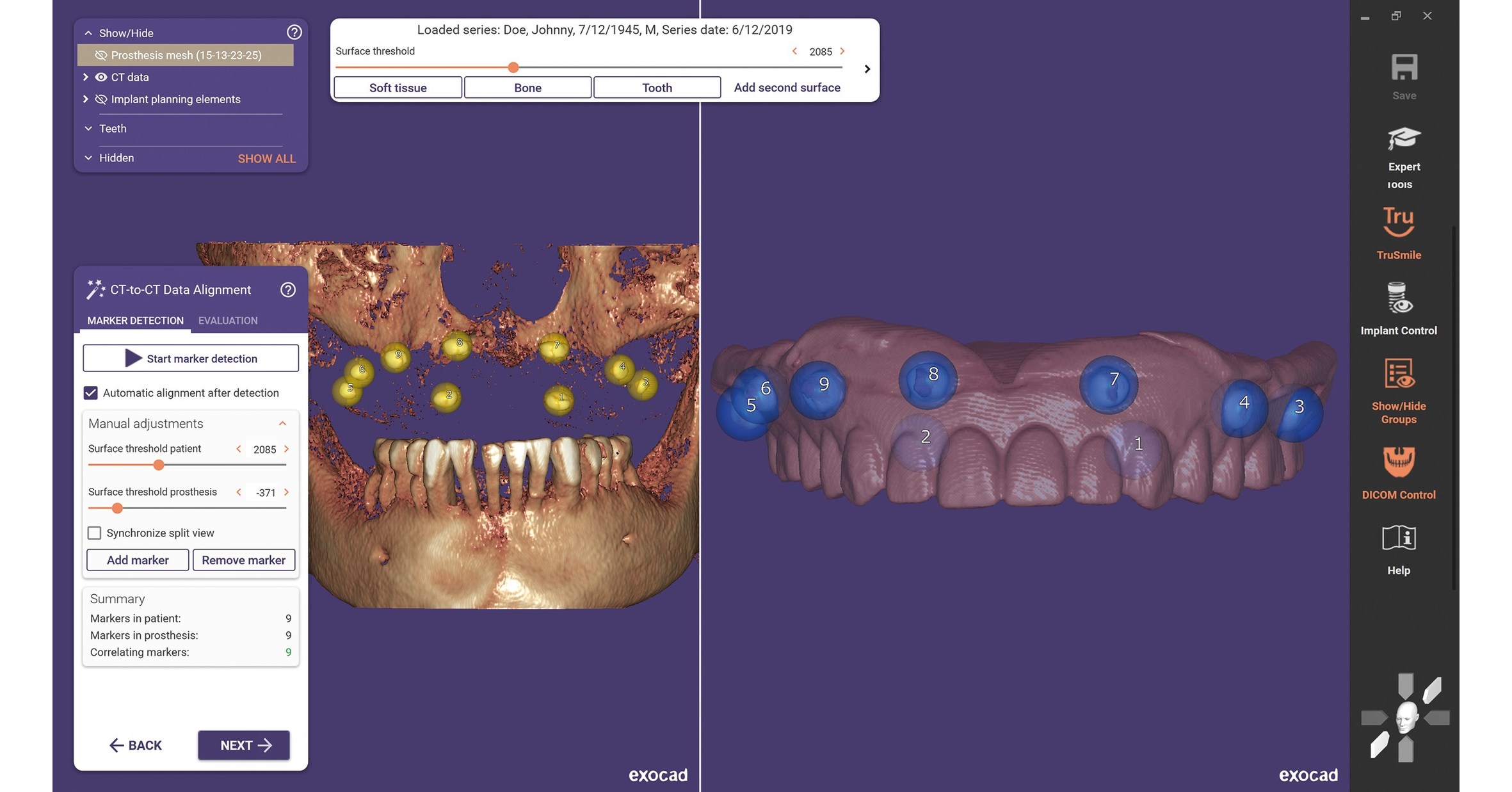
Task: Click the Save icon in the sidebar
Action: pyautogui.click(x=1404, y=66)
